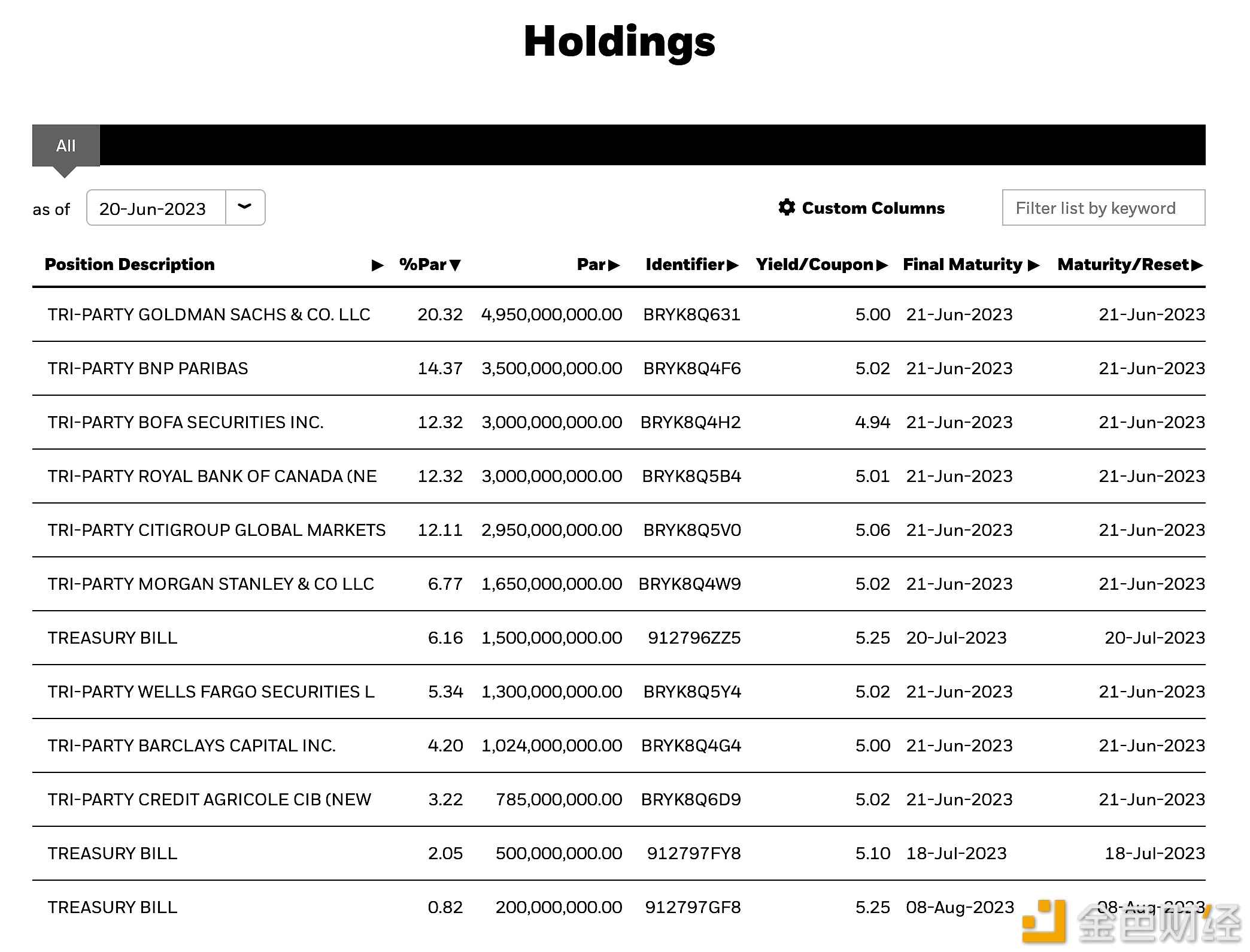Click identifier BRYK8Q5V0
The height and width of the screenshot is (952, 1250).
[x=692, y=530]
